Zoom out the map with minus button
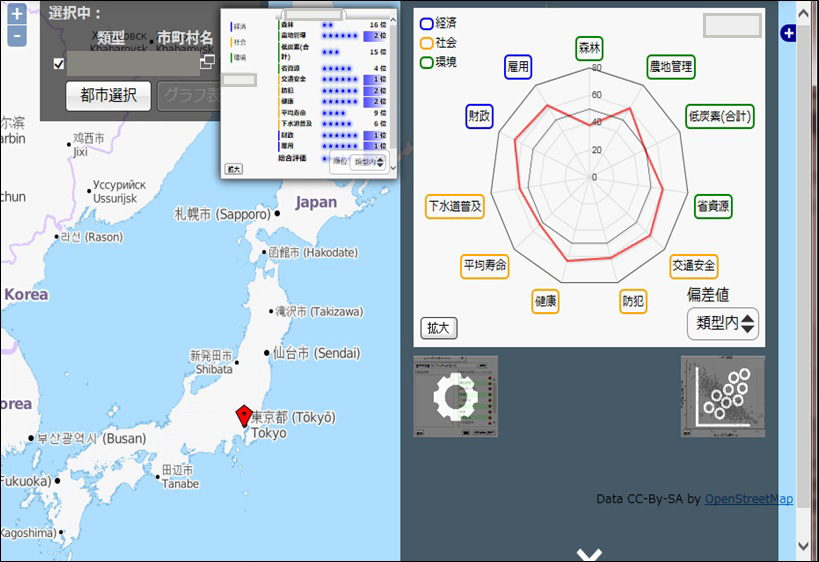This screenshot has height=562, width=819. (x=17, y=37)
